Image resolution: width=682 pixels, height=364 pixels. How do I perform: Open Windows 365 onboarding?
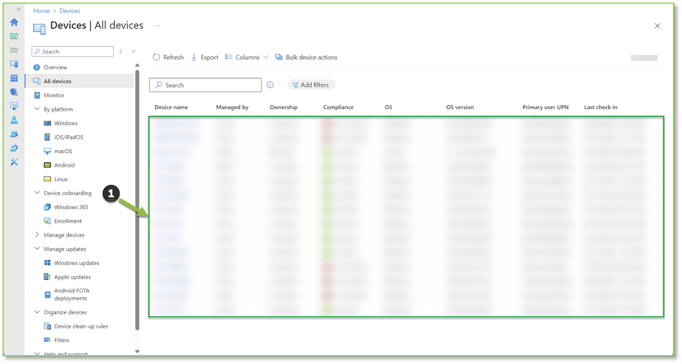pyautogui.click(x=71, y=207)
